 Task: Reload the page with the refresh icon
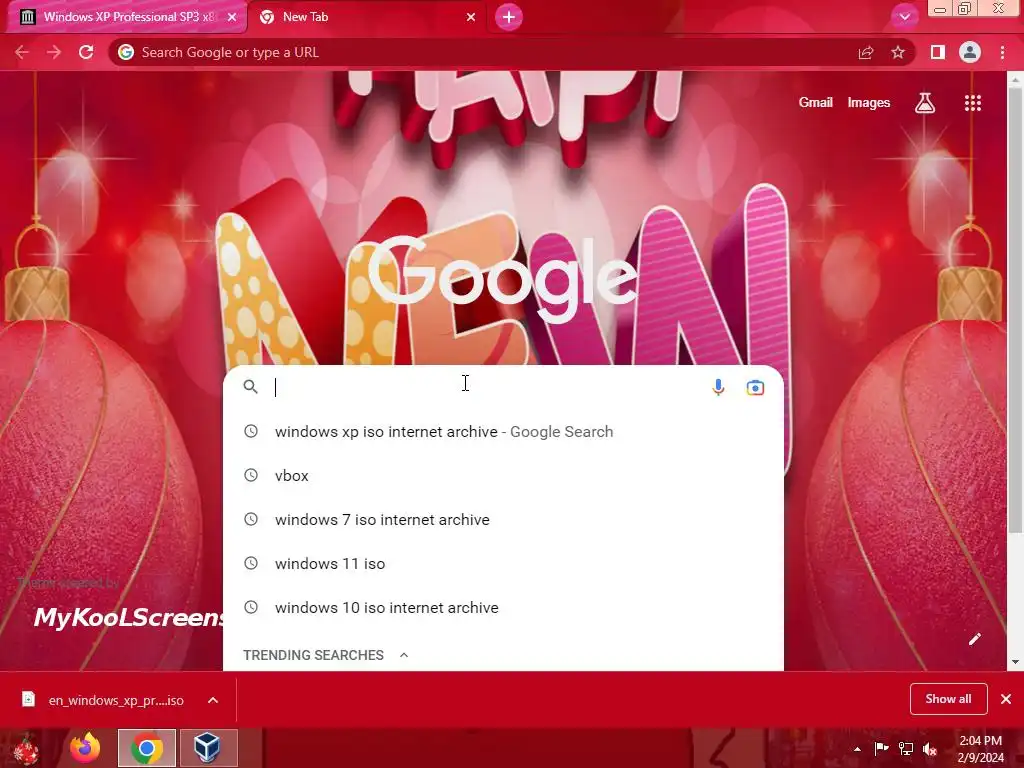point(86,52)
